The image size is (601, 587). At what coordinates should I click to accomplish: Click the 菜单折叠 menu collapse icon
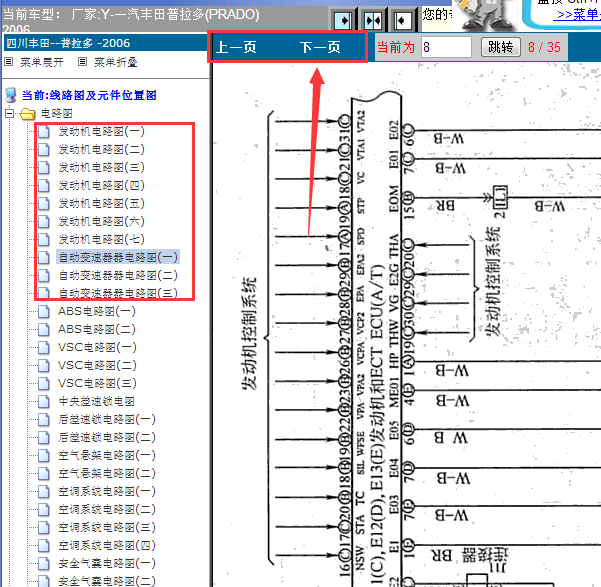82,61
